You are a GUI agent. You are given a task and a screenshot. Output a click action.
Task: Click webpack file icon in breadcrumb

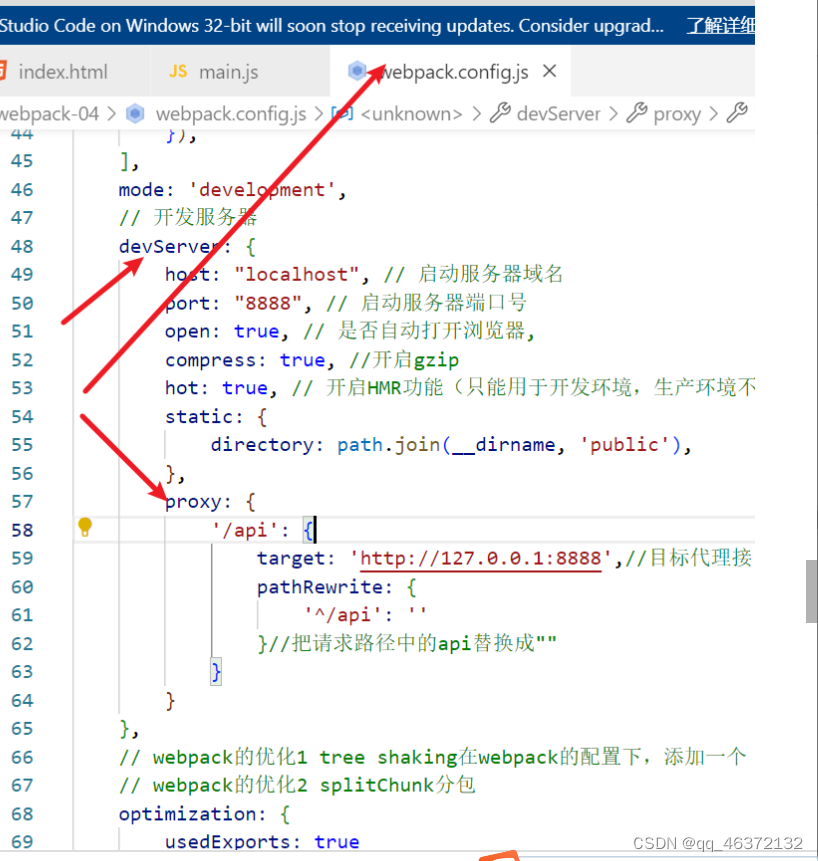[x=136, y=113]
